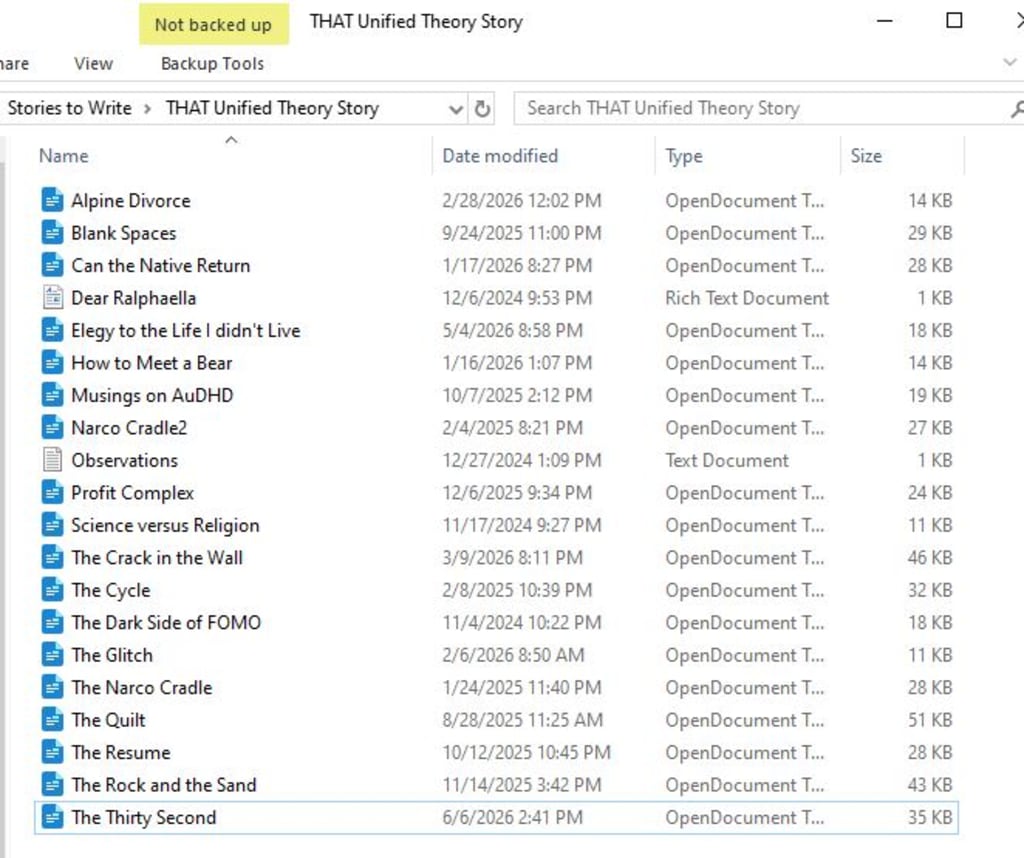
Task: Click The Narco Cradle file icon
Action: pyautogui.click(x=52, y=688)
